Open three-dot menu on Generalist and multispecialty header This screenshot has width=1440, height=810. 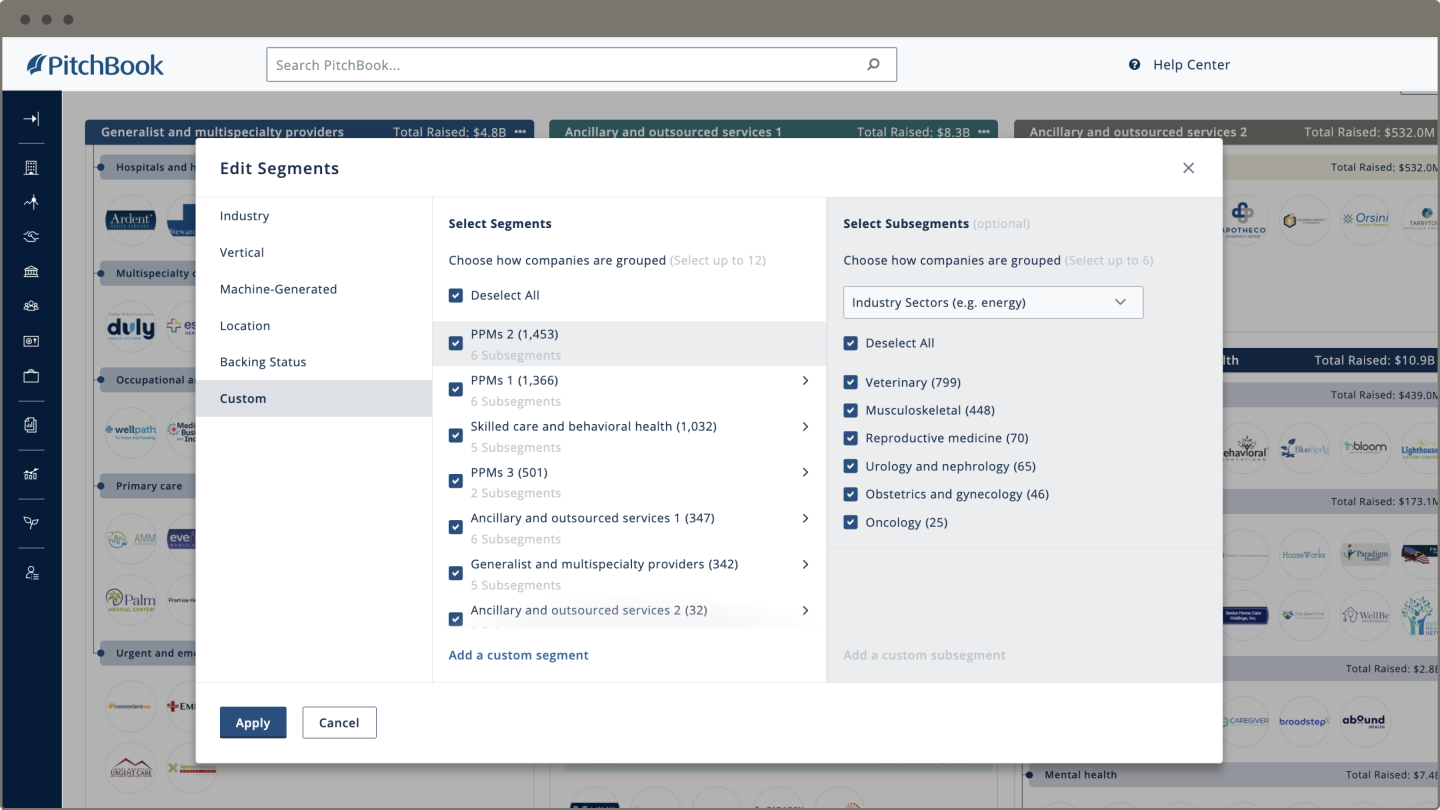[x=520, y=132]
